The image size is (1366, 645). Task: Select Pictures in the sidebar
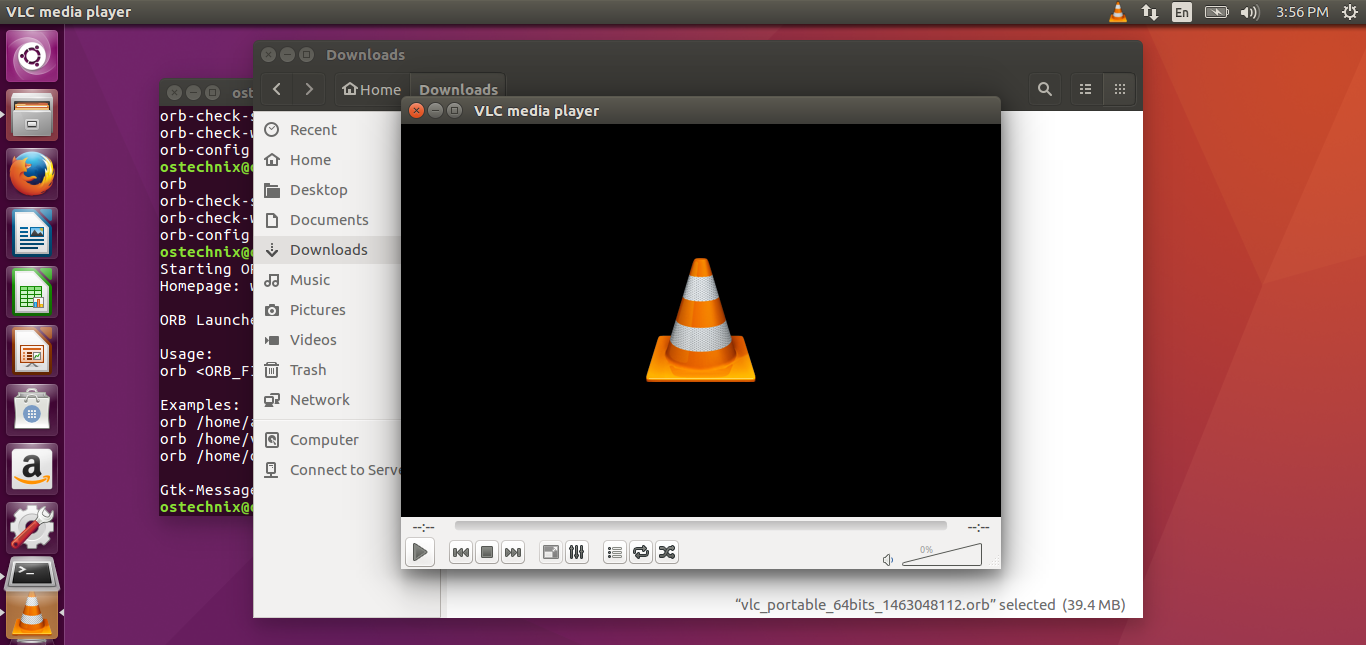click(x=317, y=310)
